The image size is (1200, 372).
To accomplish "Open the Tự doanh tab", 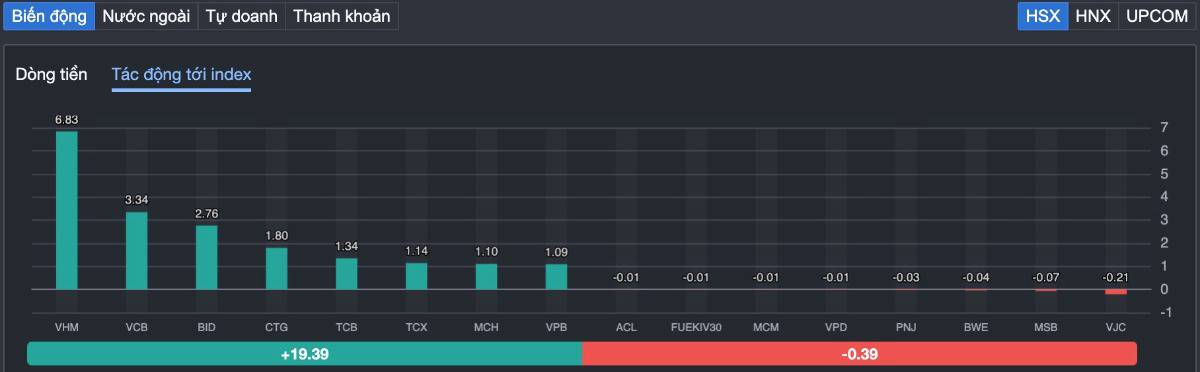I will coord(241,16).
